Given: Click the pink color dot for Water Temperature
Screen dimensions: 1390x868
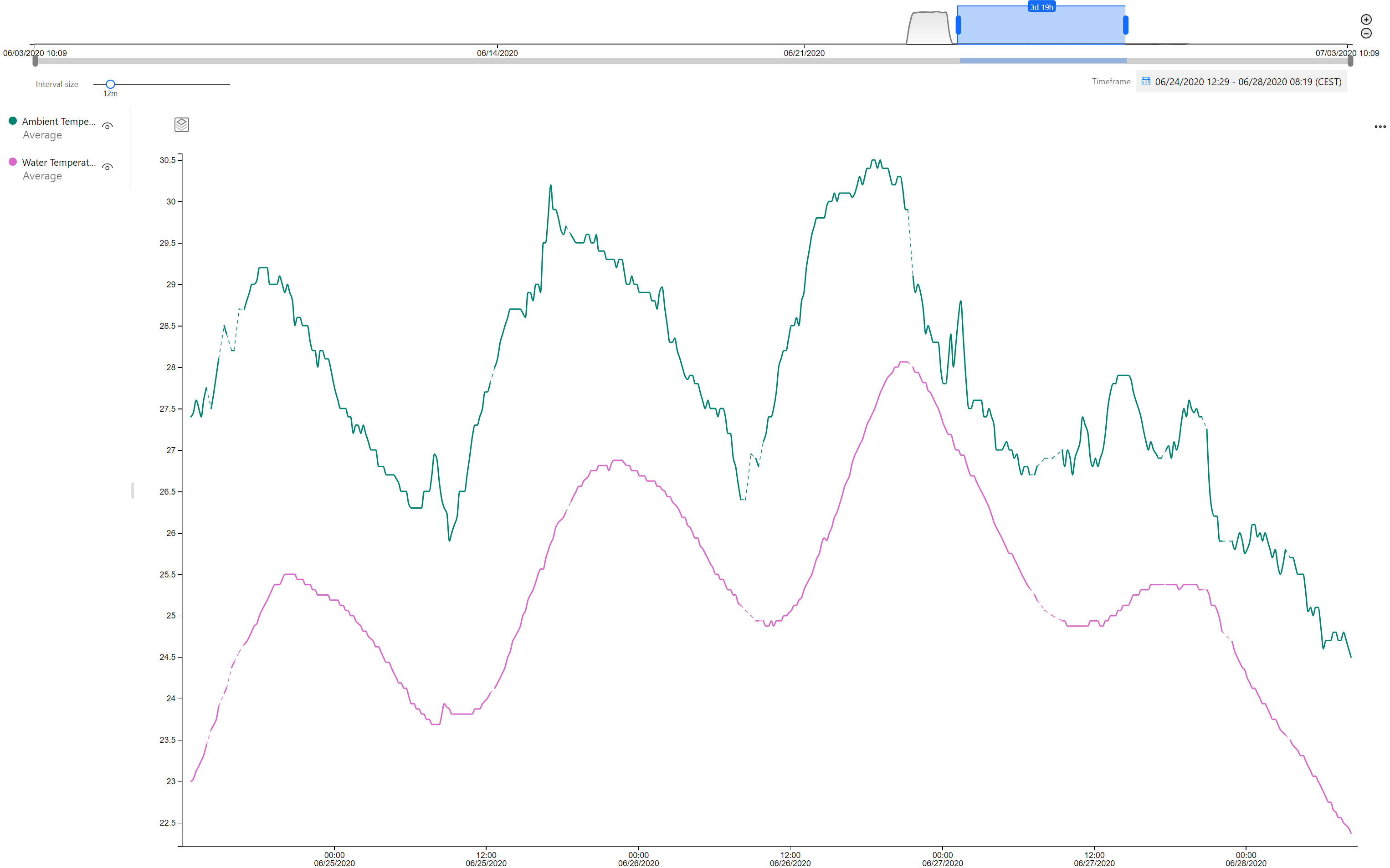Looking at the screenshot, I should (x=13, y=163).
